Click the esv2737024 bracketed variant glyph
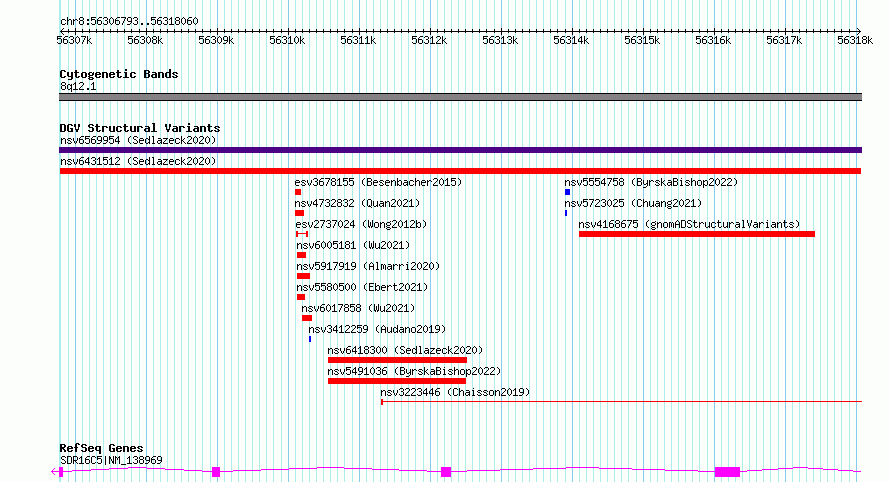 point(302,234)
